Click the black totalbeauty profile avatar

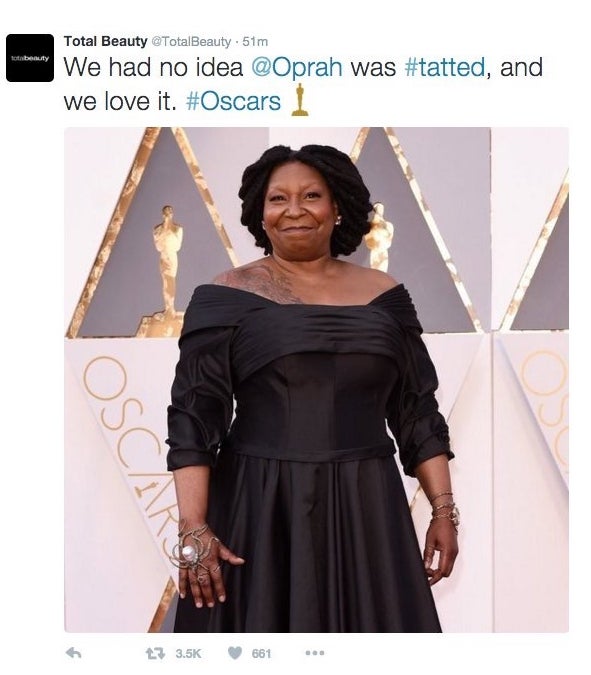(x=30, y=58)
